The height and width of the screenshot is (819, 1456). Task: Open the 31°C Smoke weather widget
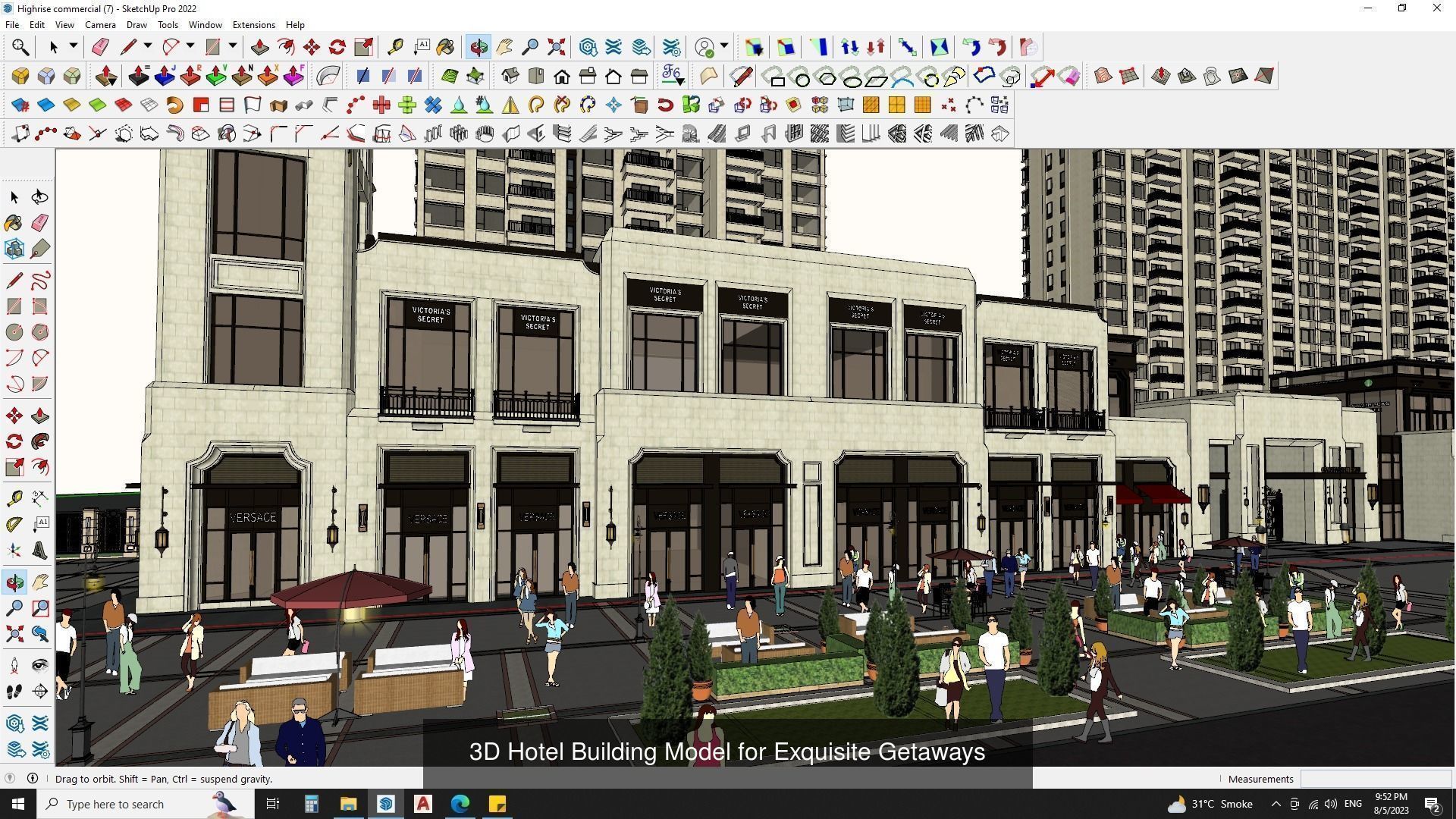[1210, 804]
